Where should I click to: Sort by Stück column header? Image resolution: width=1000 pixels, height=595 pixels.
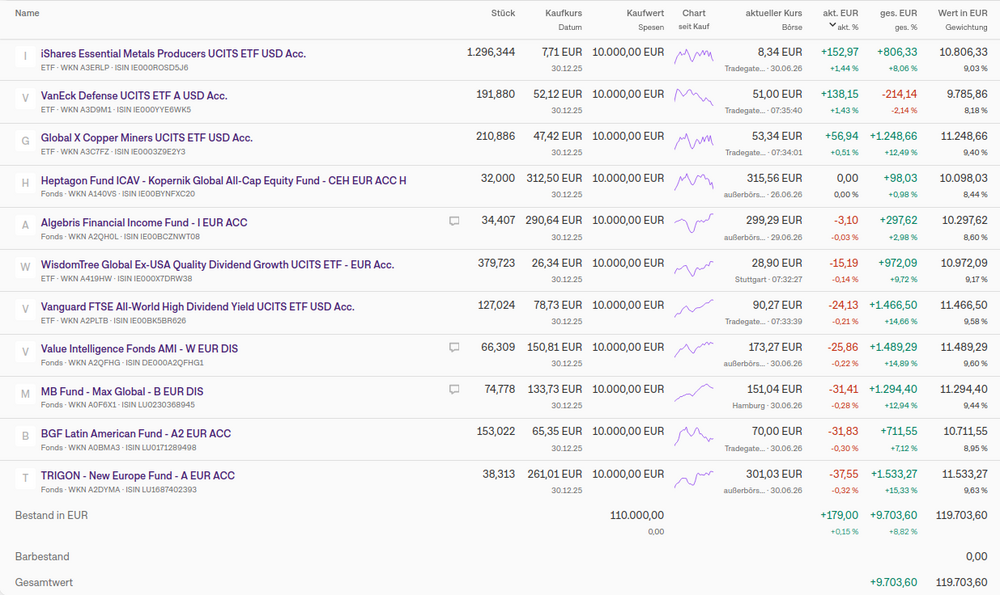coord(503,13)
